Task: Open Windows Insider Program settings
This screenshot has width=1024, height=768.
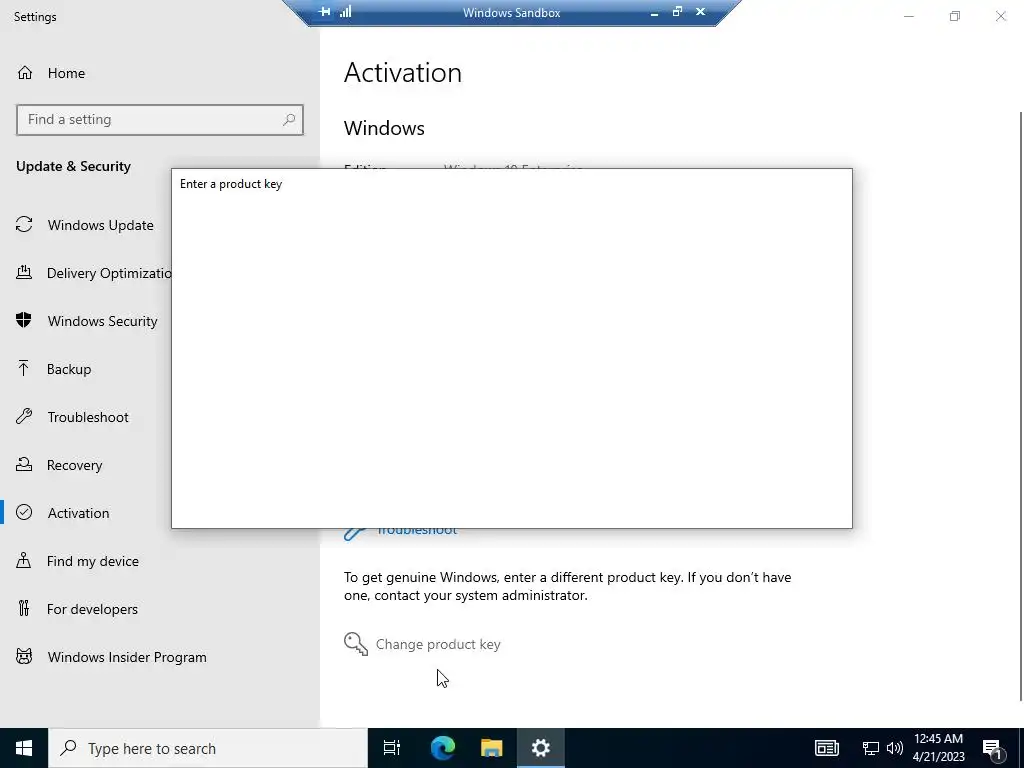Action: 111,657
